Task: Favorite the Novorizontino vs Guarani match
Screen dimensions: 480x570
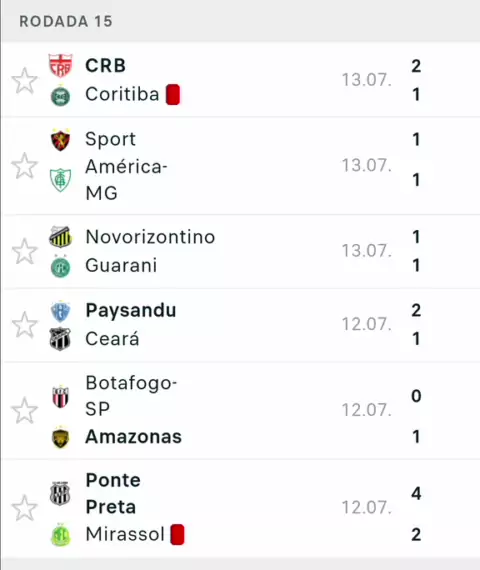Action: click(x=24, y=251)
